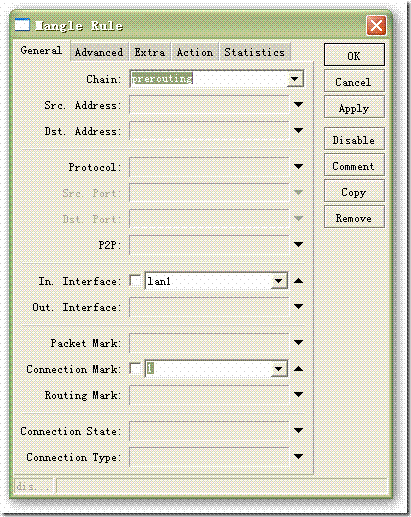Expand the P2P field
Viewport: 411px width, 517px height.
click(298, 244)
